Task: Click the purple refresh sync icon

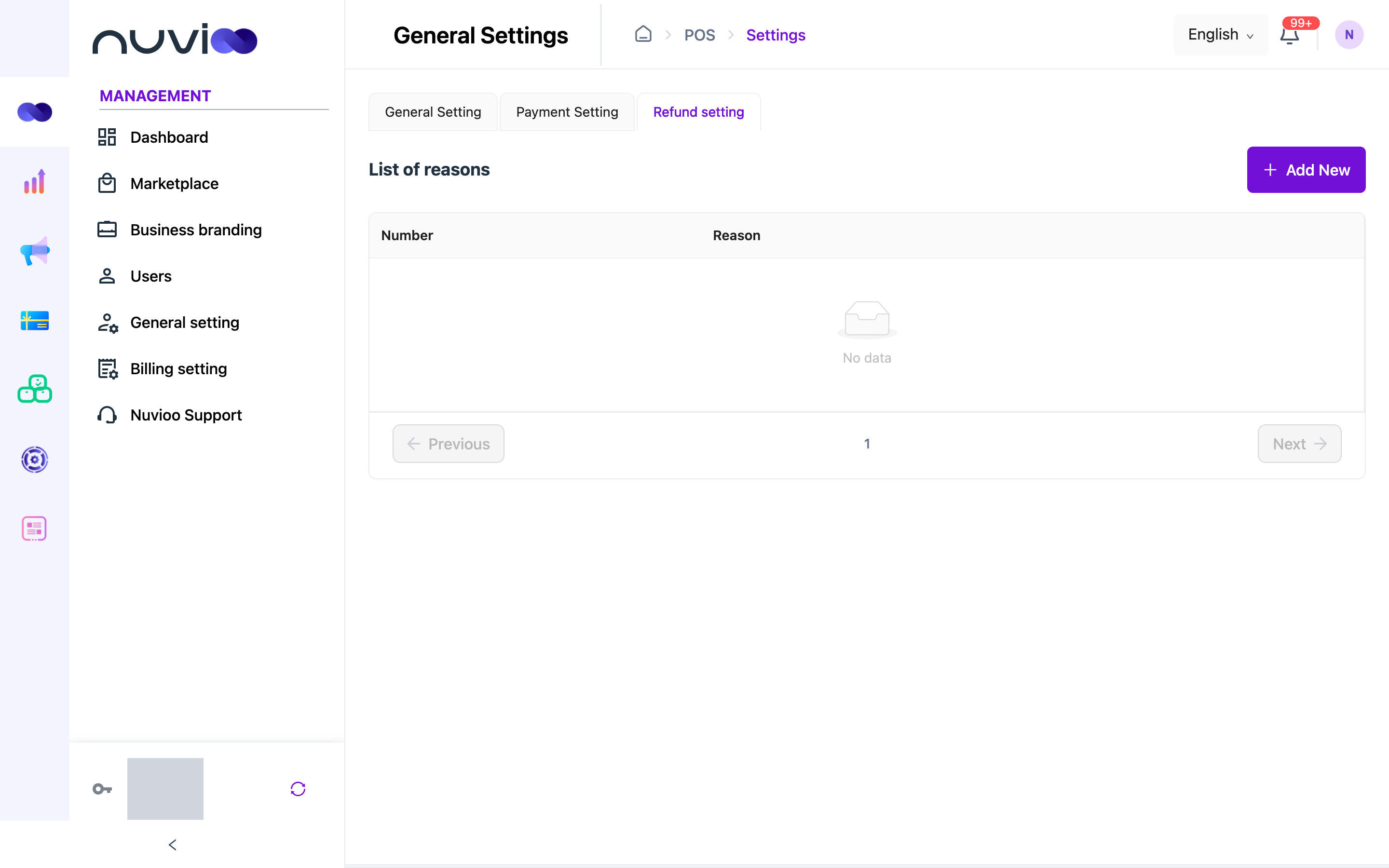Action: (298, 789)
